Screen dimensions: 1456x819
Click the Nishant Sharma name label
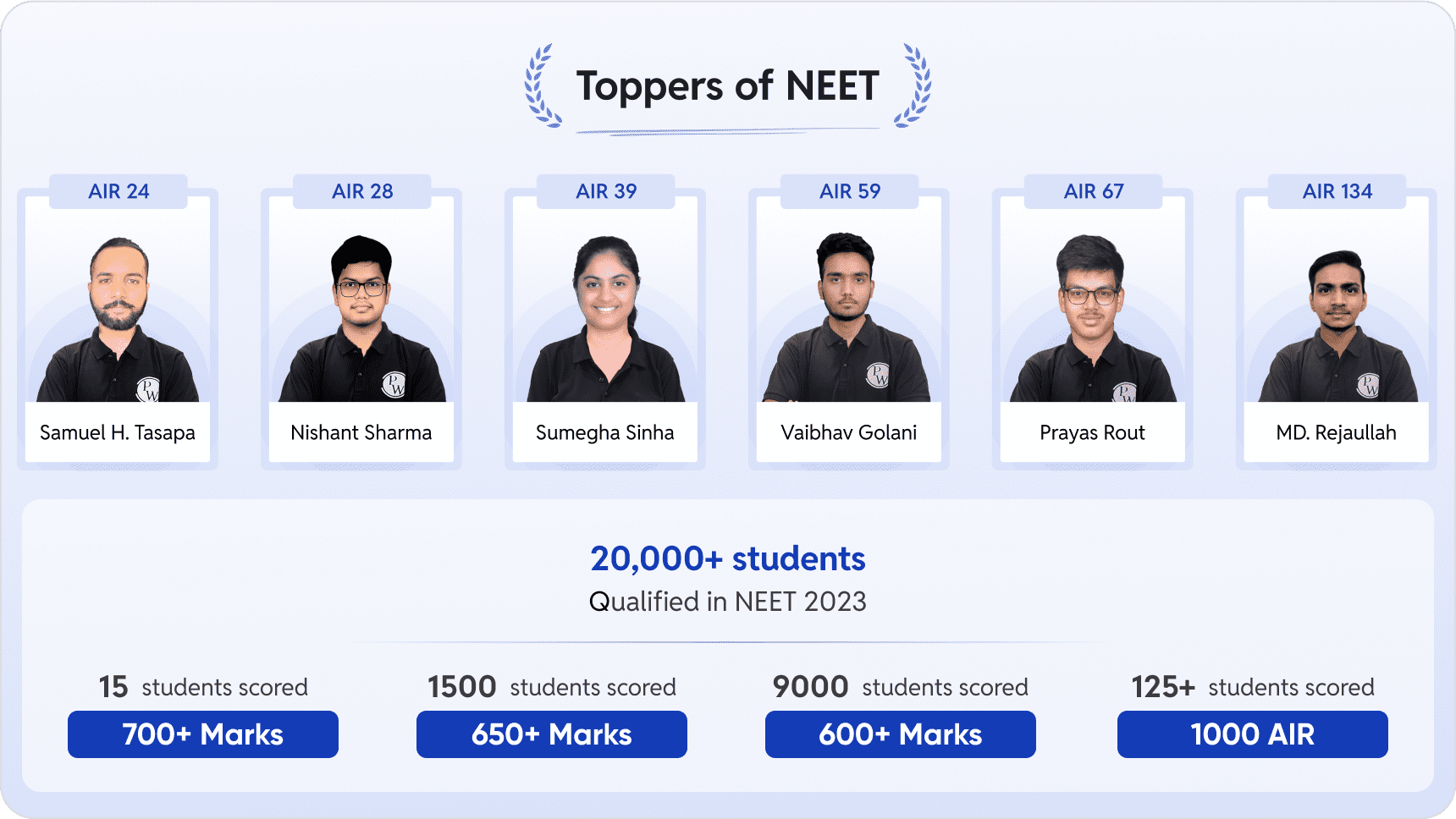pyautogui.click(x=361, y=432)
